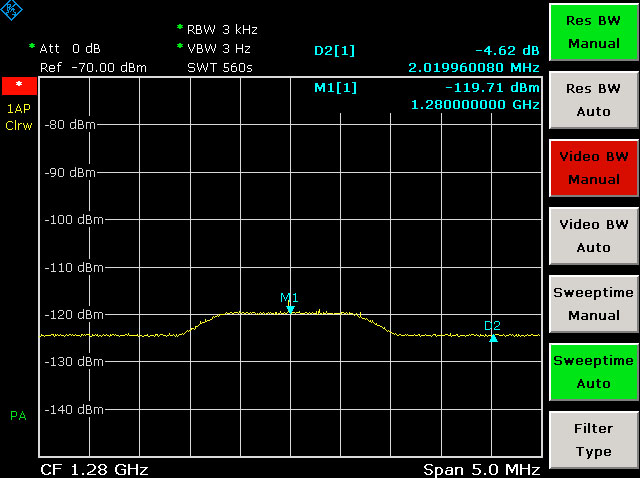Select the Res BW Manual softkey
This screenshot has width=640, height=478.
tap(594, 32)
